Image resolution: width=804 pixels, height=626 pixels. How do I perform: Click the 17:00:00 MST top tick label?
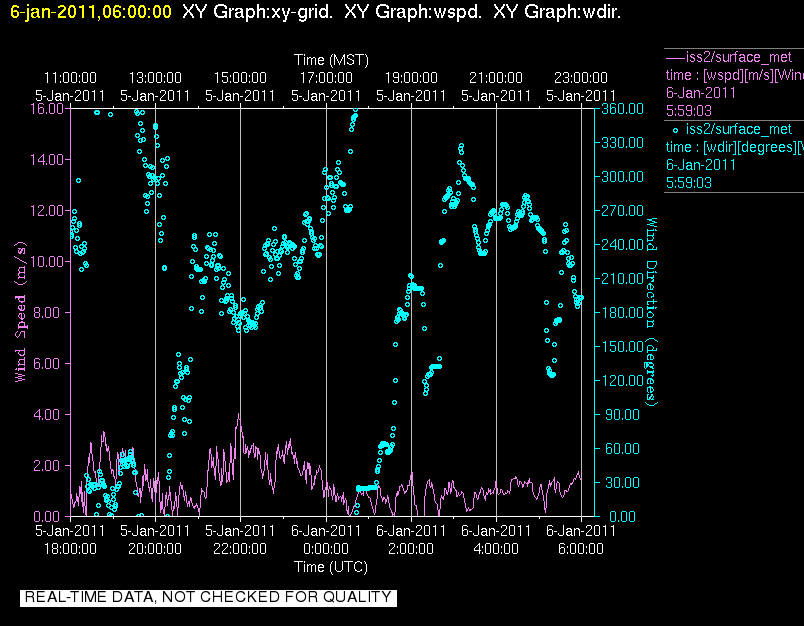coord(326,78)
